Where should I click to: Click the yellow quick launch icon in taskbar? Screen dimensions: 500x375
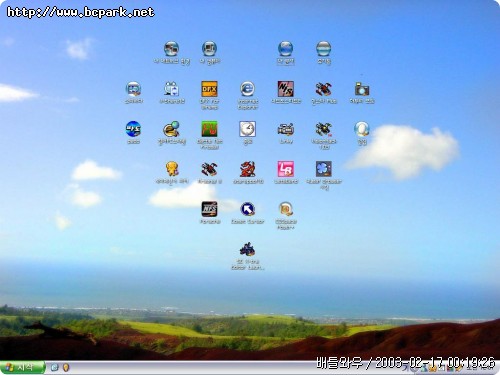66,367
